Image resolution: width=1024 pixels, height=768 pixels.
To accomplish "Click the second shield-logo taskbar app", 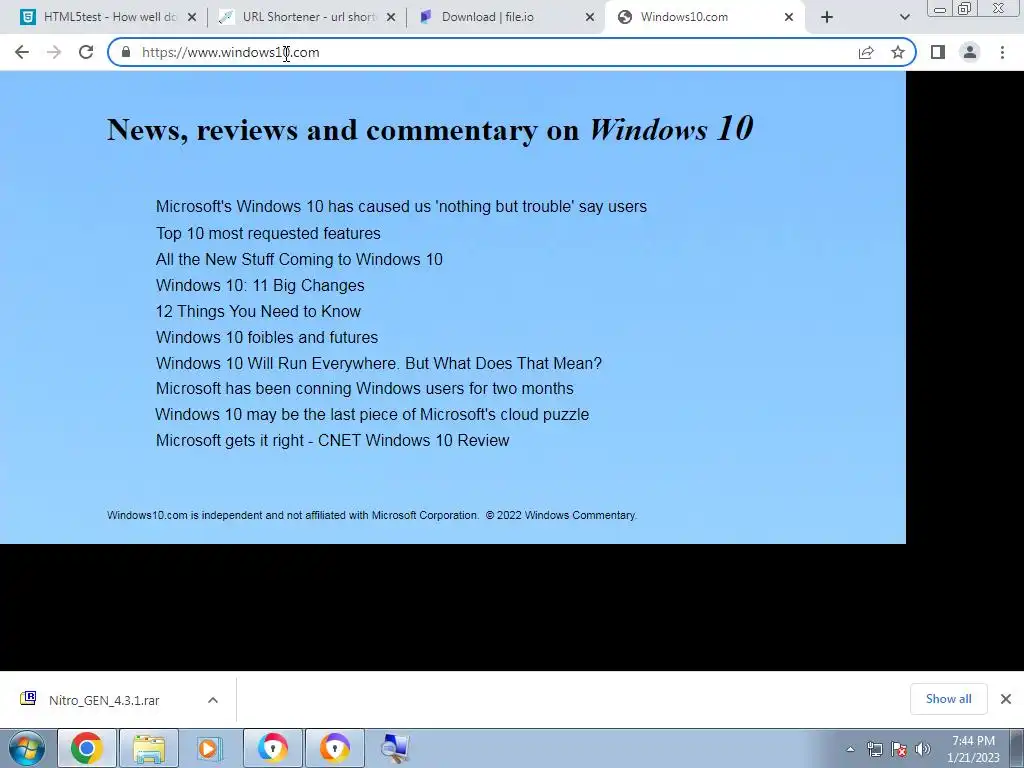I will [334, 748].
